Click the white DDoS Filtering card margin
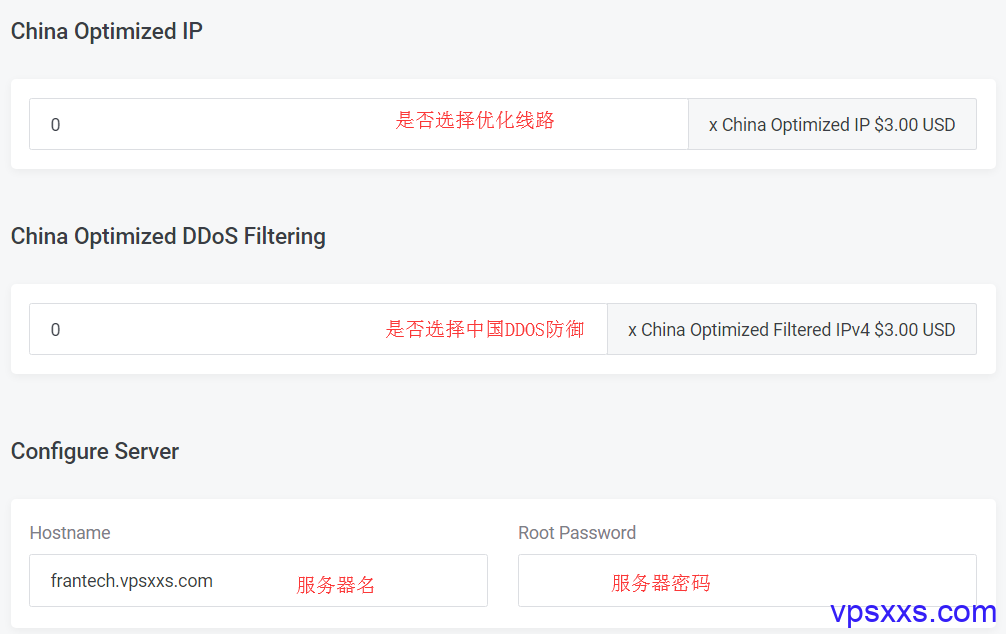 (x=503, y=364)
